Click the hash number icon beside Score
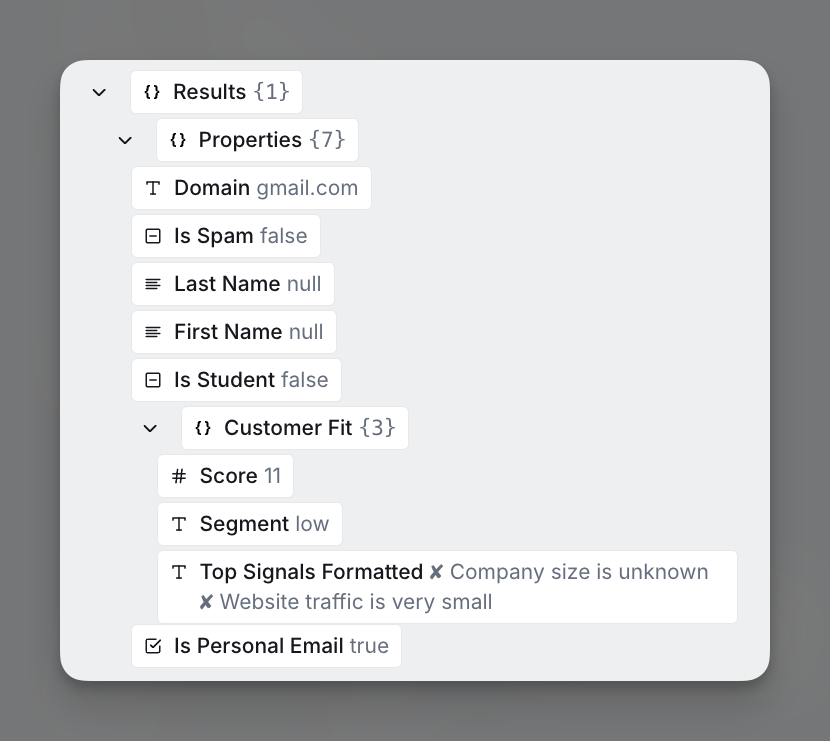830x741 pixels. coord(179,476)
